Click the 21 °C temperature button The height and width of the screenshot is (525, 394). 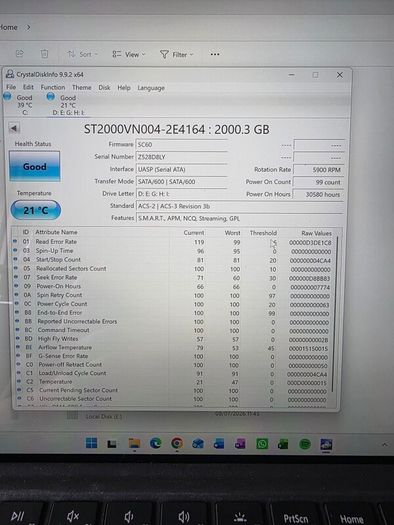(x=36, y=210)
